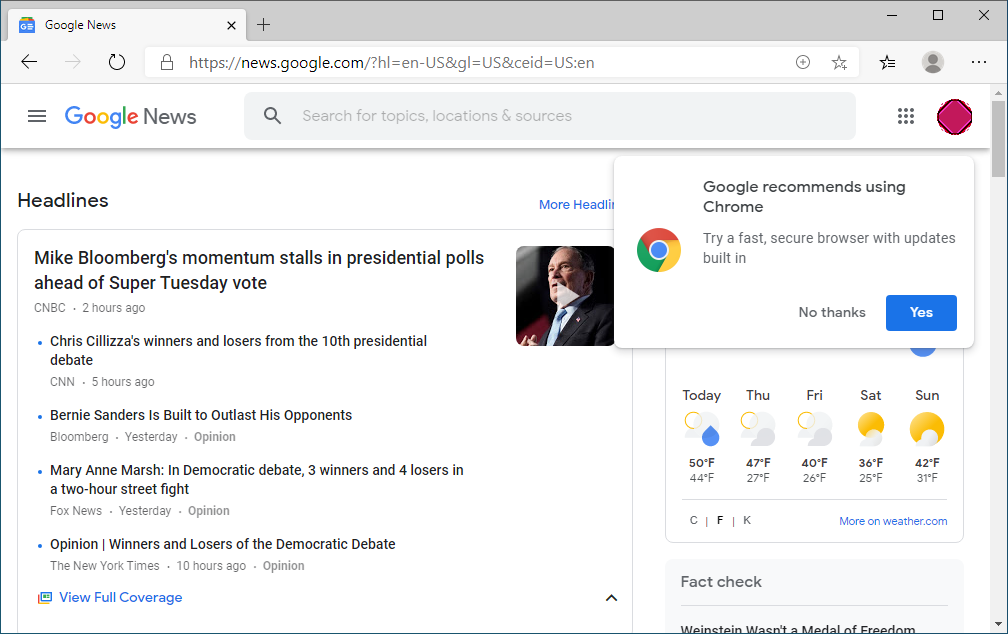Image resolution: width=1008 pixels, height=634 pixels.
Task: Decline Chrome with No thanks
Action: (x=832, y=312)
